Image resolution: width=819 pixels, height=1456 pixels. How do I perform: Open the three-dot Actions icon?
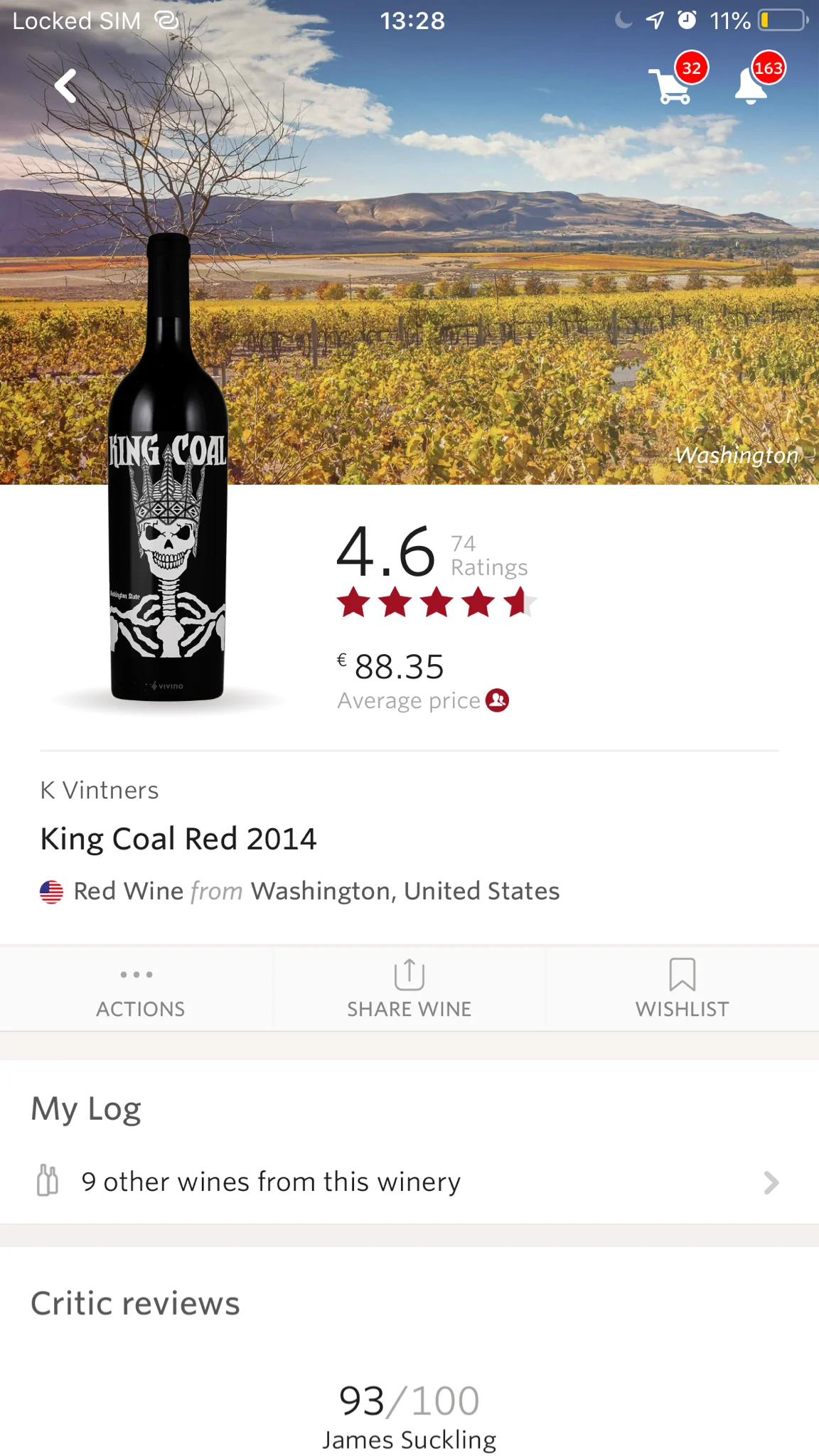(136, 974)
